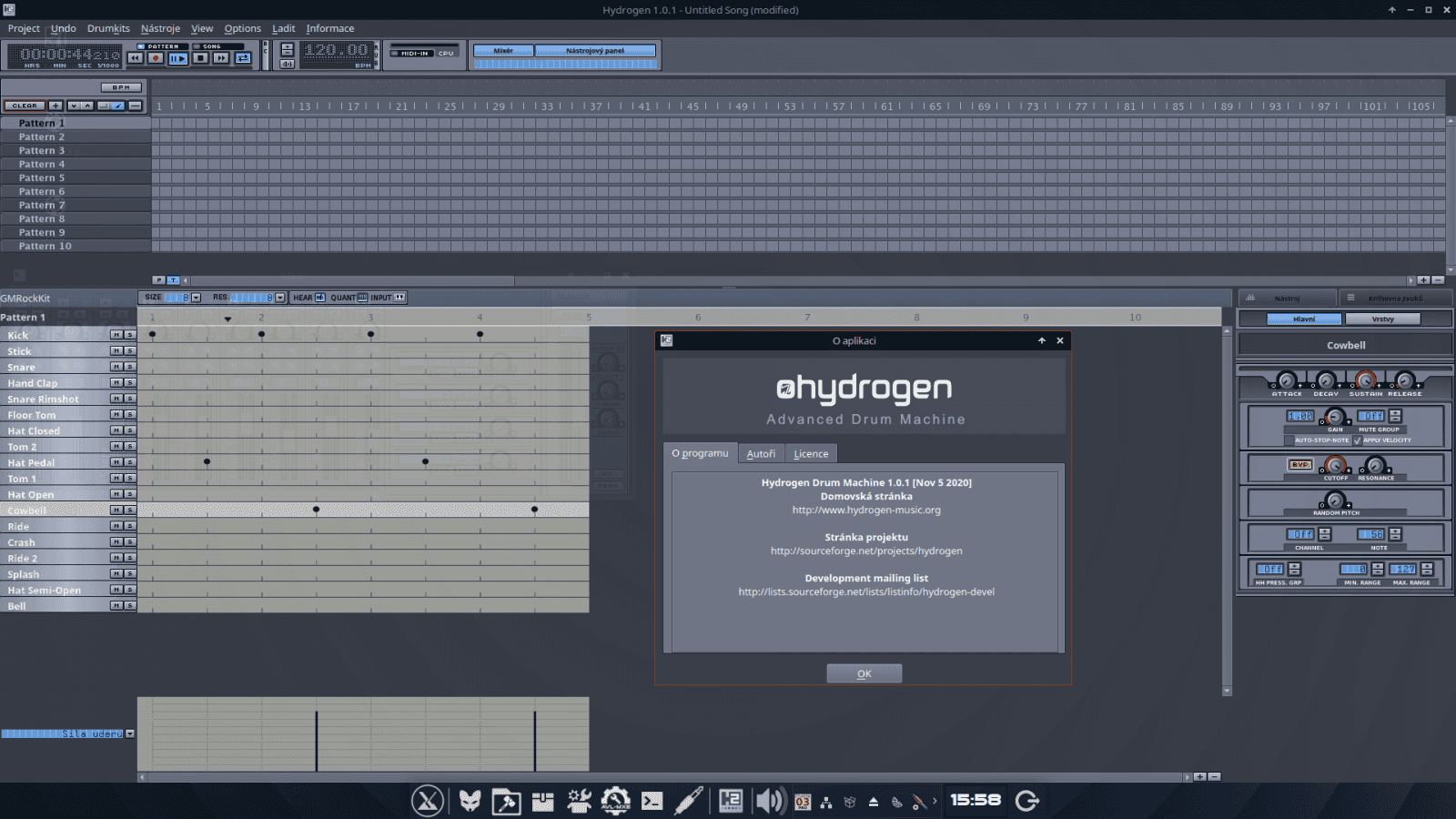Image resolution: width=1456 pixels, height=819 pixels.
Task: Show the Hlavní instrument settings view
Action: point(1304,318)
